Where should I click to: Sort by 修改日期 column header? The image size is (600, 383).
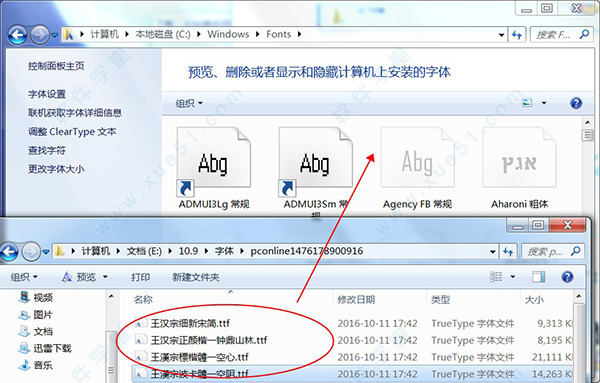(356, 300)
